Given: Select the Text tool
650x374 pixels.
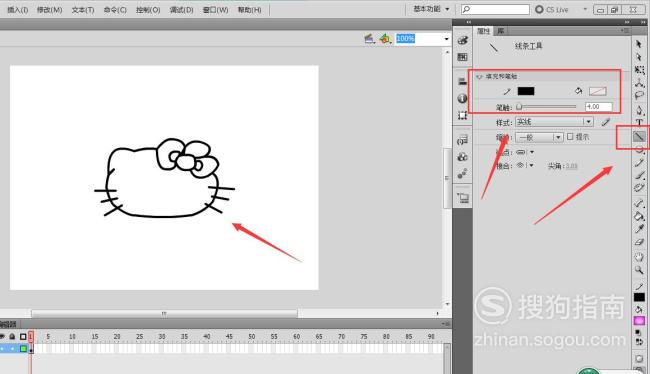Looking at the screenshot, I should [639, 122].
